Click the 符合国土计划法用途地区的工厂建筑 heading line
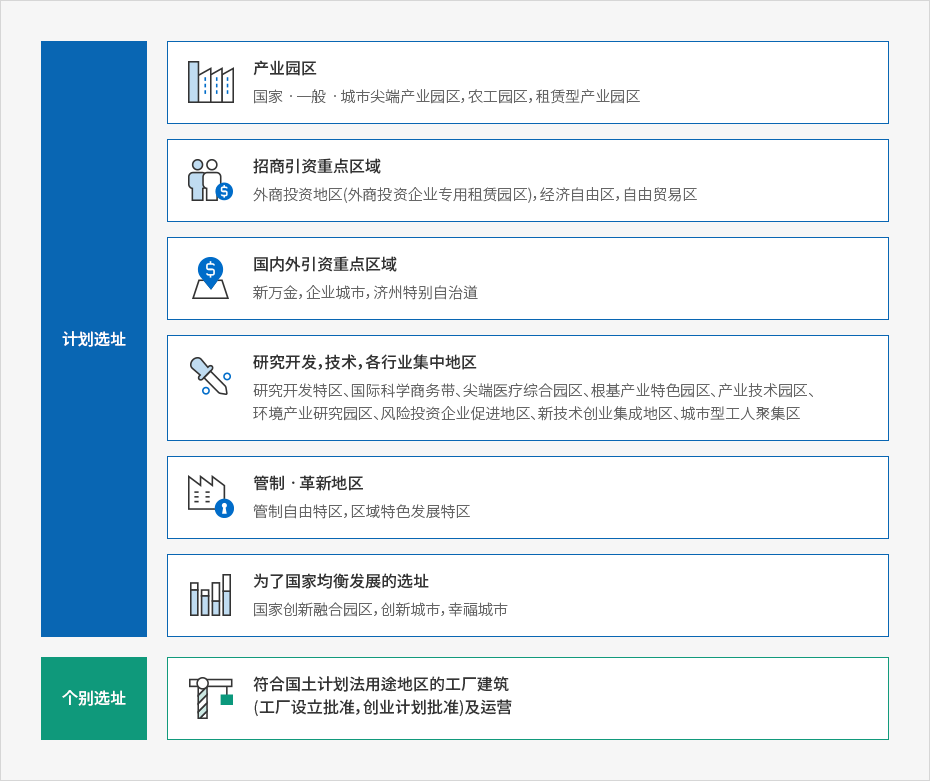930x781 pixels. pyautogui.click(x=381, y=684)
